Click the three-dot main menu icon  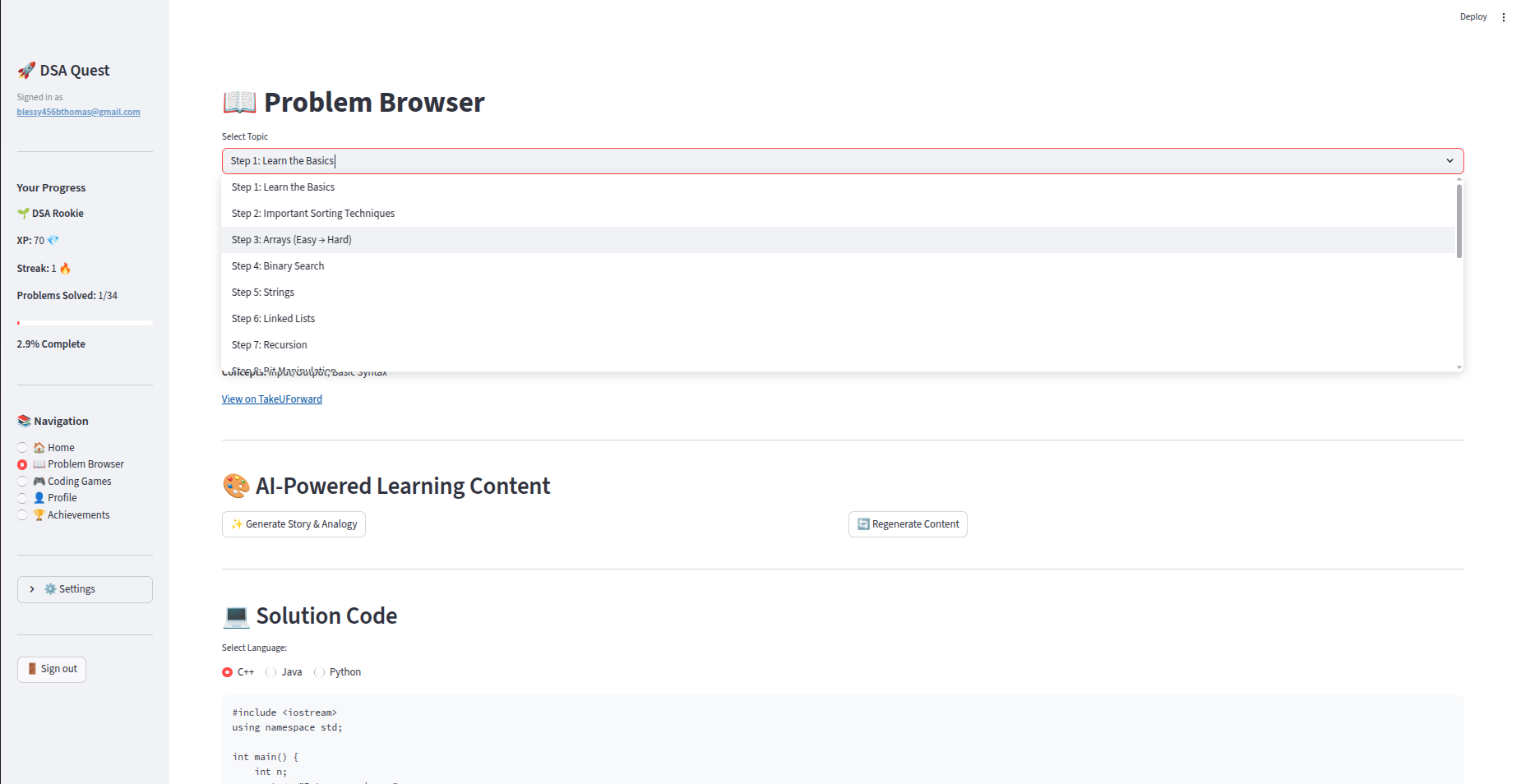point(1503,17)
